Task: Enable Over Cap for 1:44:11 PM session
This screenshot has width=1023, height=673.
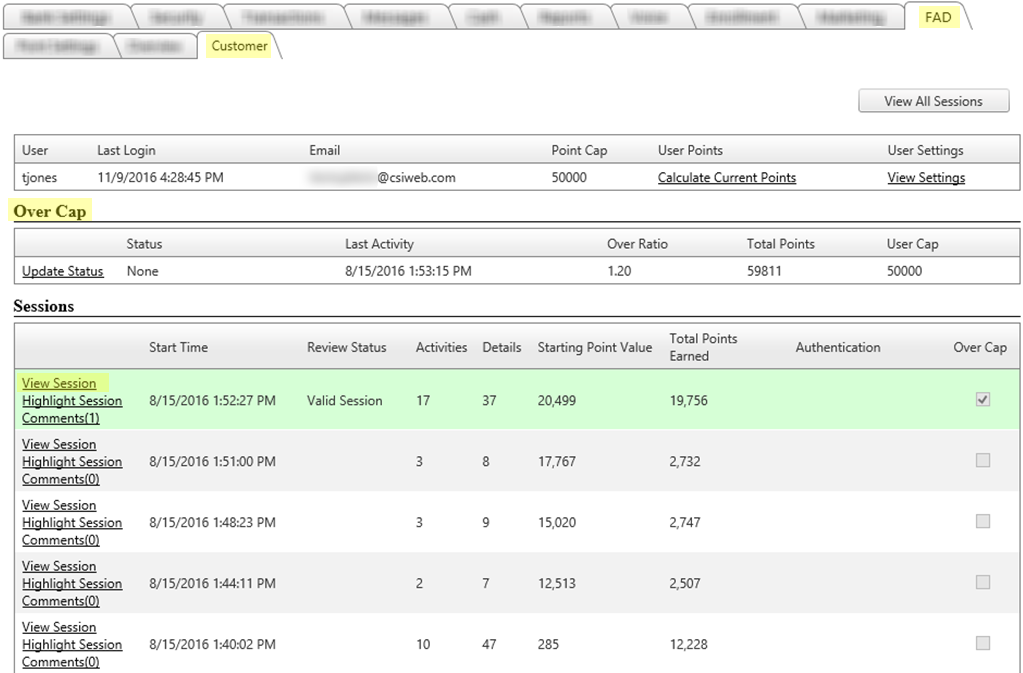Action: (x=983, y=583)
